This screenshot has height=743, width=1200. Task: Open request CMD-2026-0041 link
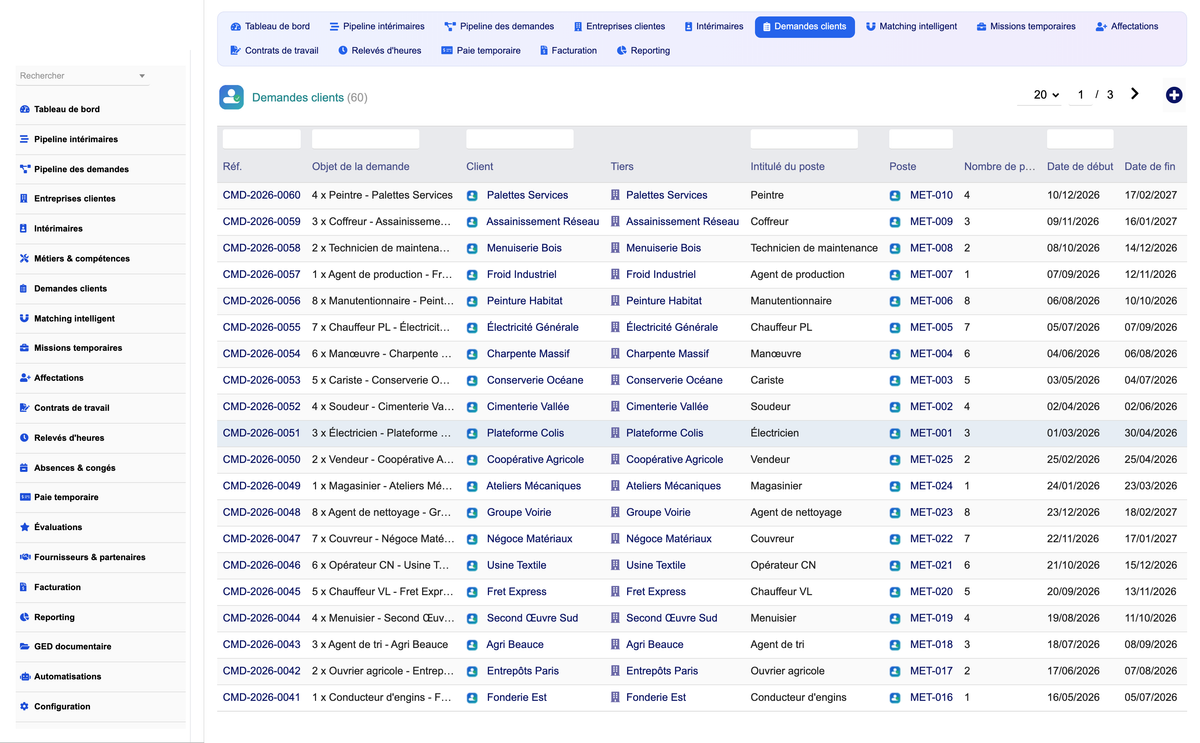coord(261,698)
